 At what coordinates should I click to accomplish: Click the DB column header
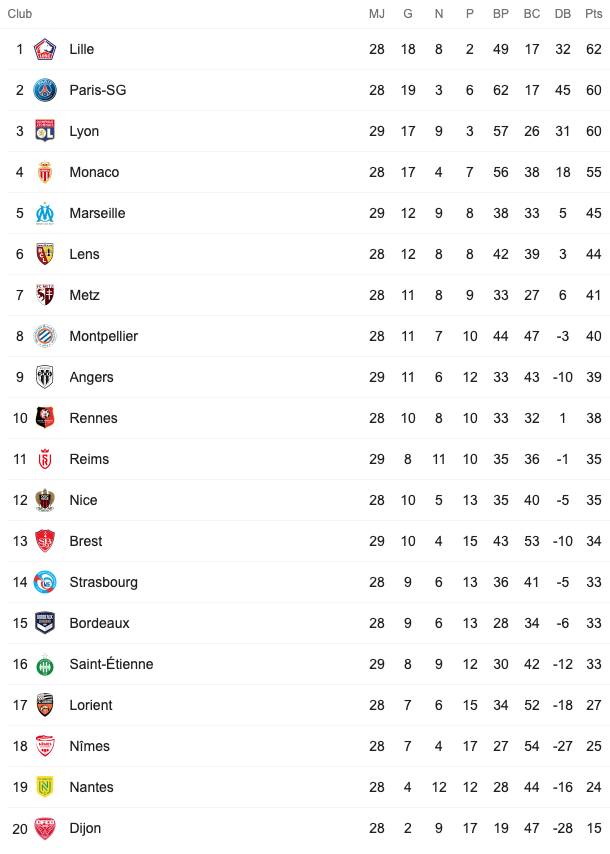(x=563, y=14)
